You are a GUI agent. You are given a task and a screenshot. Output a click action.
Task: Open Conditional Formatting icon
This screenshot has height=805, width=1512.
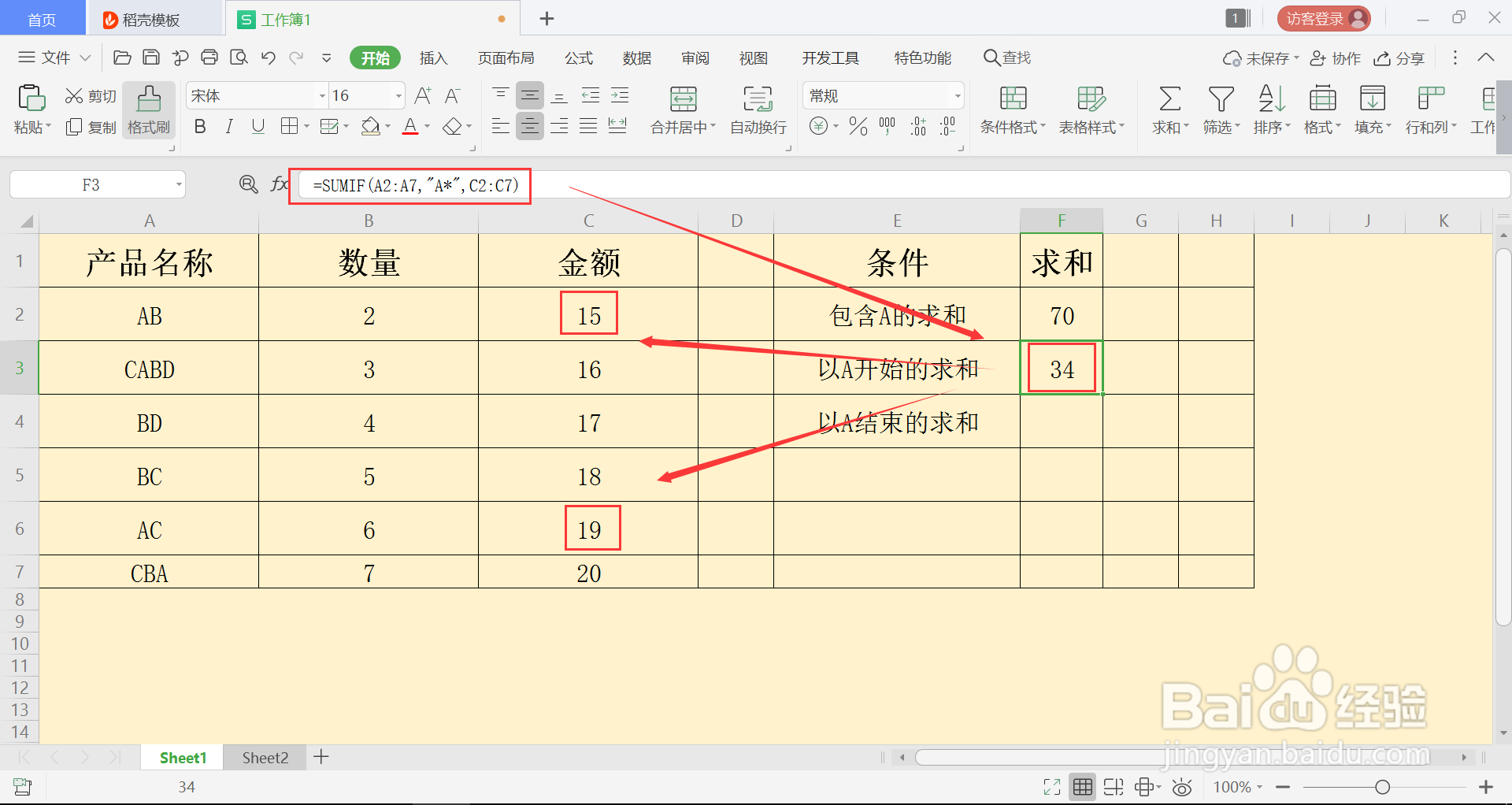(1014, 99)
